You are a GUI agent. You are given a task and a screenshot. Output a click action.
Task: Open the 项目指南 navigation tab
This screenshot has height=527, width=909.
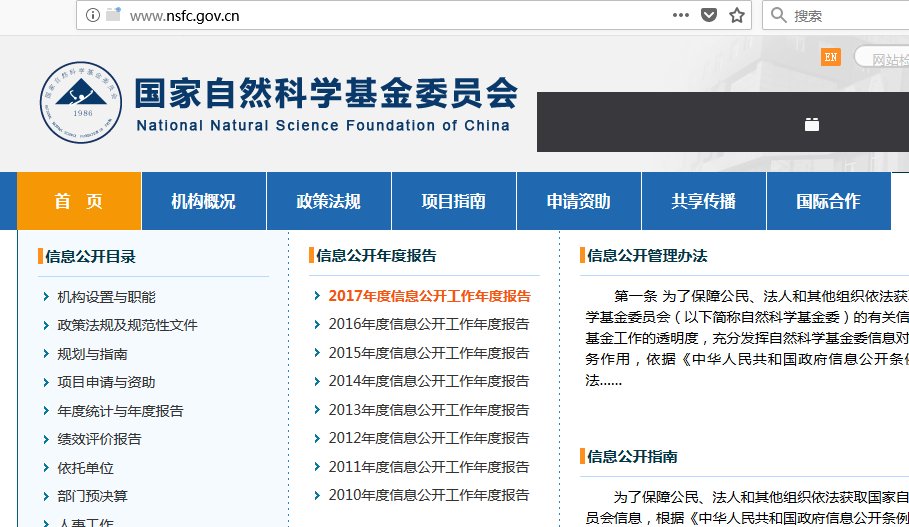click(x=454, y=201)
